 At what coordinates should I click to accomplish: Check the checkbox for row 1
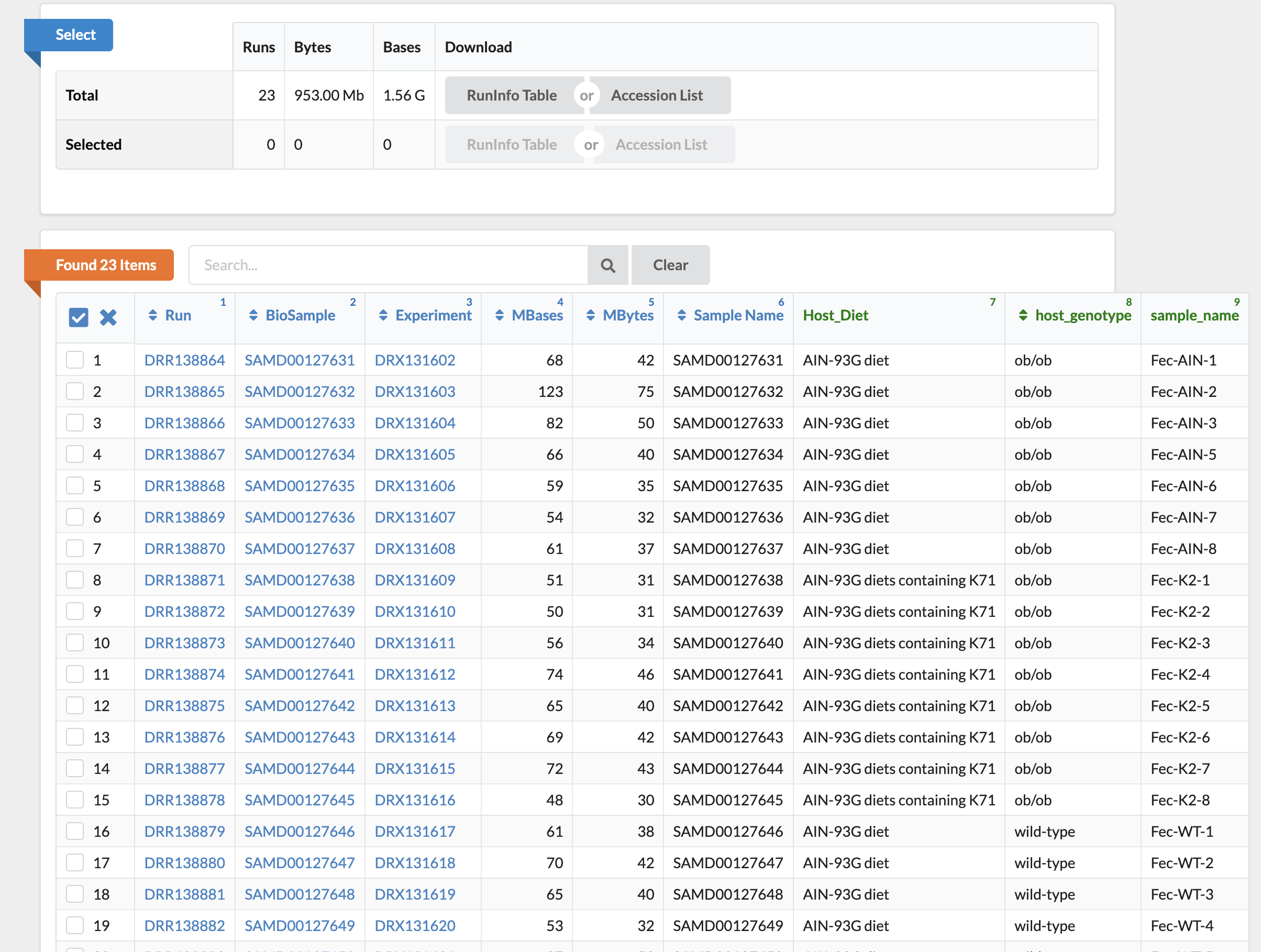pos(75,360)
